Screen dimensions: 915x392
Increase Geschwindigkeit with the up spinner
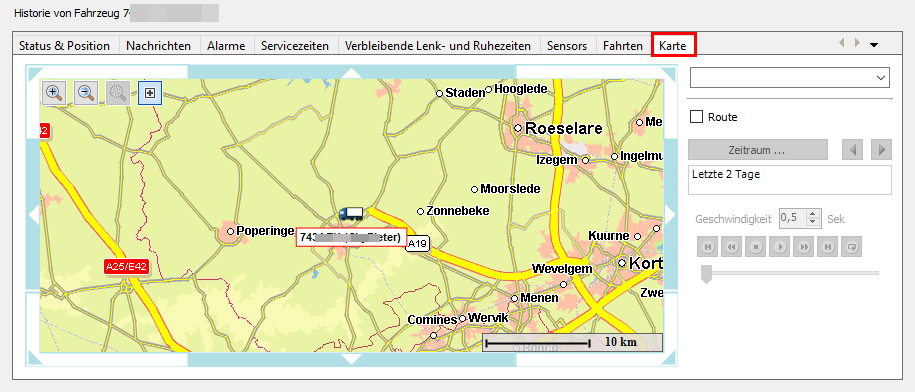coord(813,215)
